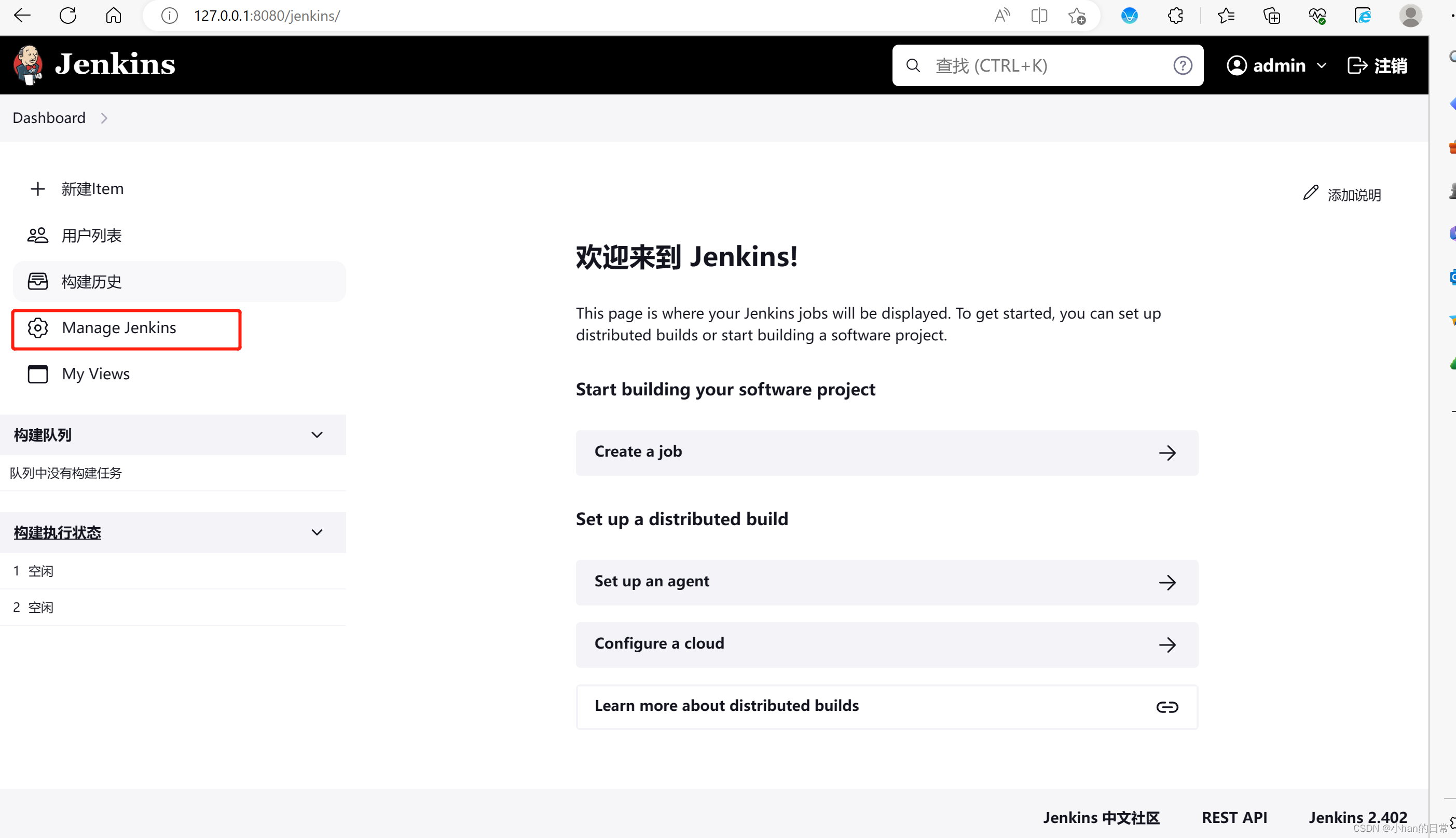
Task: Click the window icon for My Views
Action: 37,374
